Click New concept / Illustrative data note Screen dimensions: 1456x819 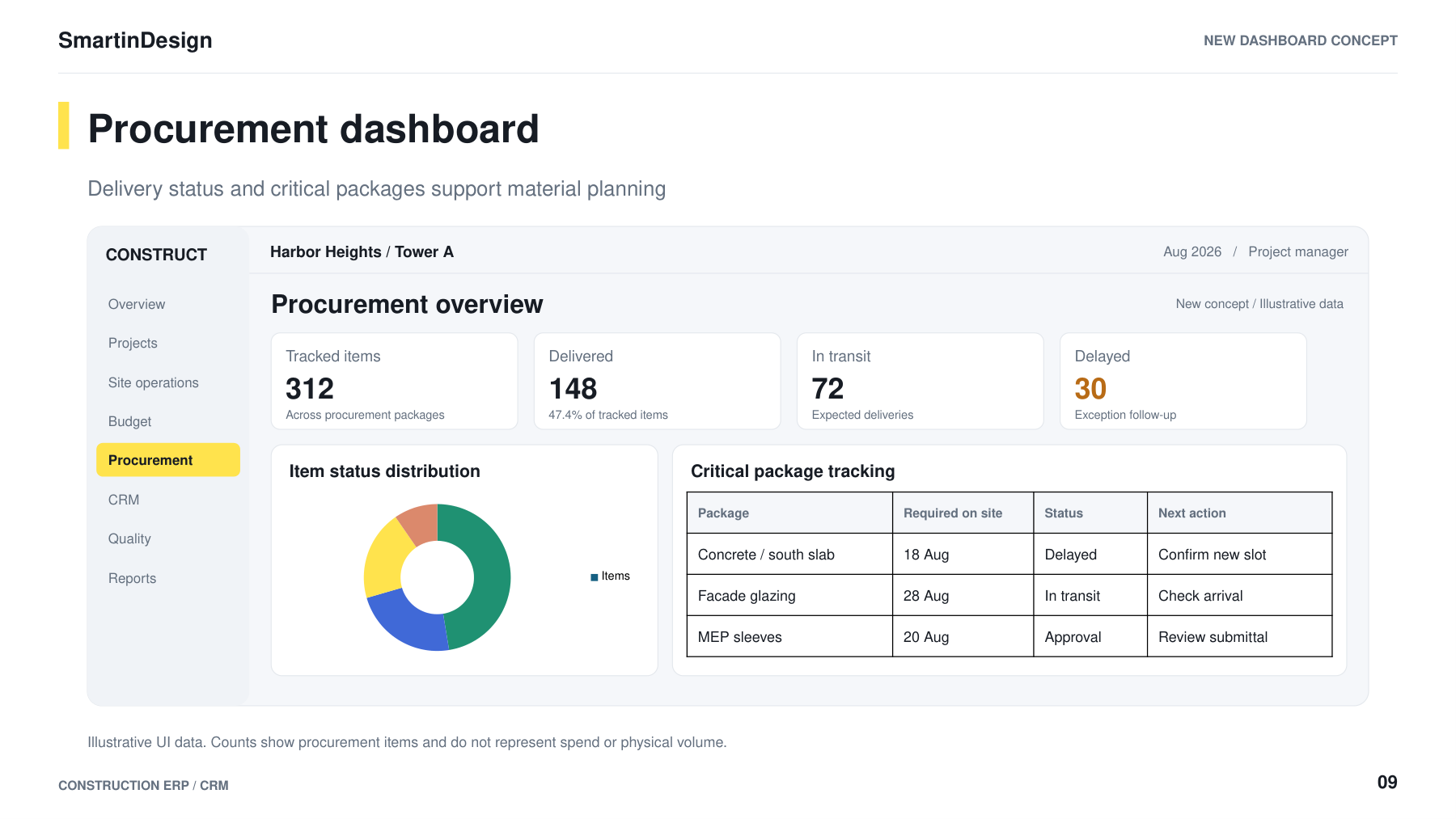point(1259,304)
